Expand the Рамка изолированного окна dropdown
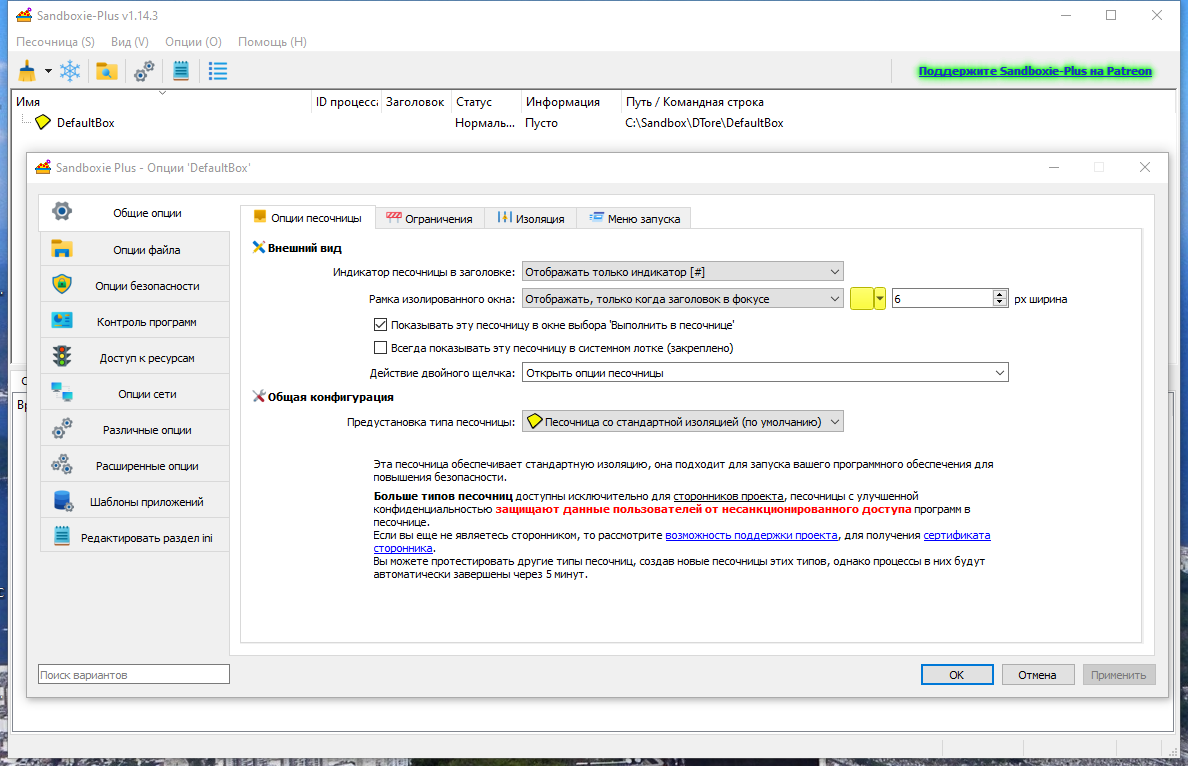This screenshot has height=766, width=1188. (683, 299)
